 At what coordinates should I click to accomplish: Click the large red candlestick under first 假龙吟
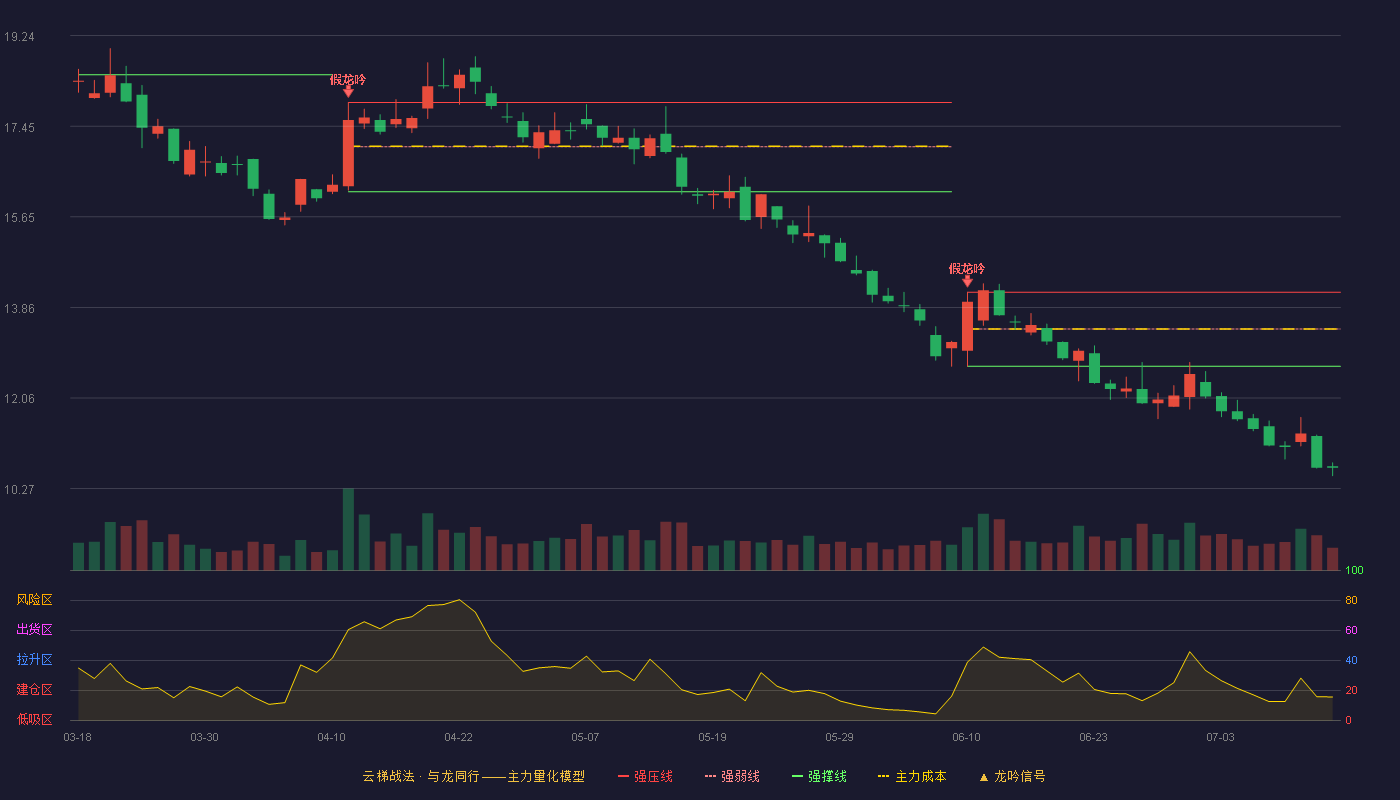point(348,153)
